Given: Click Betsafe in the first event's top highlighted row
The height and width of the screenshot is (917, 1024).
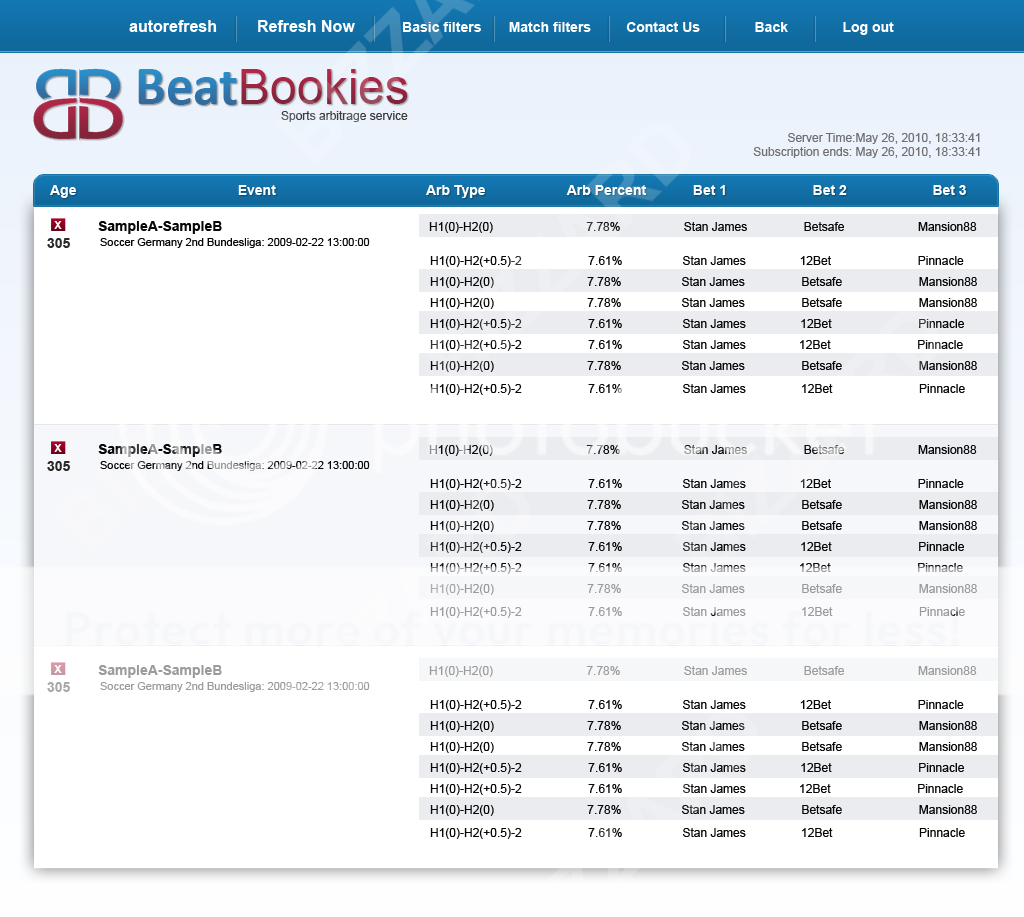Looking at the screenshot, I should click(824, 227).
